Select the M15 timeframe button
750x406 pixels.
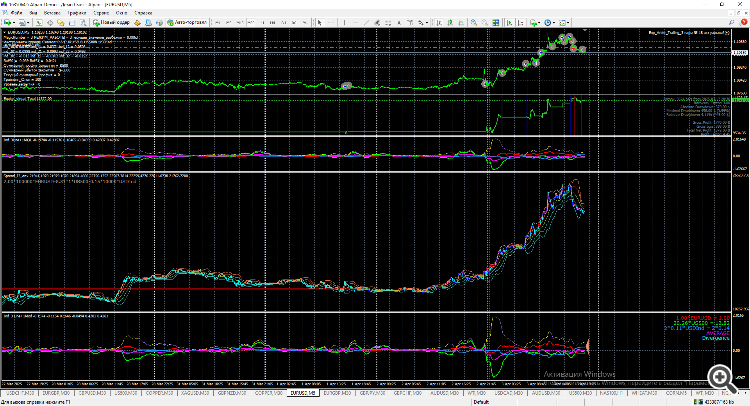coord(240,22)
